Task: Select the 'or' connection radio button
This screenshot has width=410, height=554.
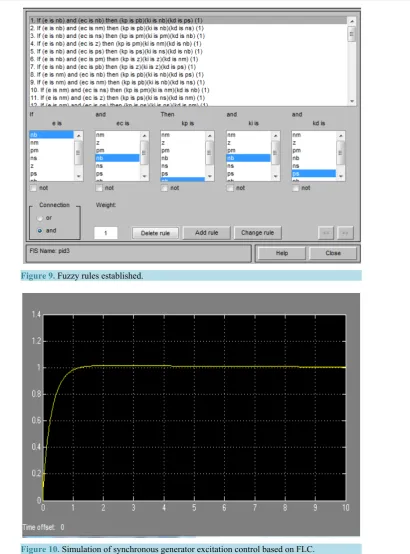Action: [x=40, y=218]
